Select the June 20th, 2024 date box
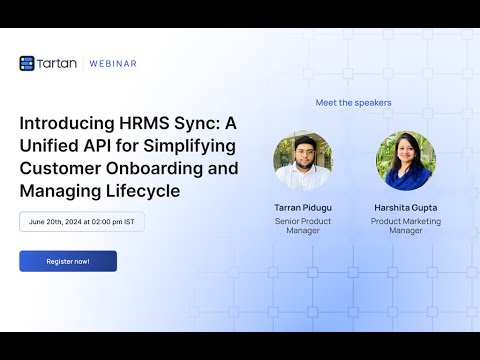 point(82,222)
